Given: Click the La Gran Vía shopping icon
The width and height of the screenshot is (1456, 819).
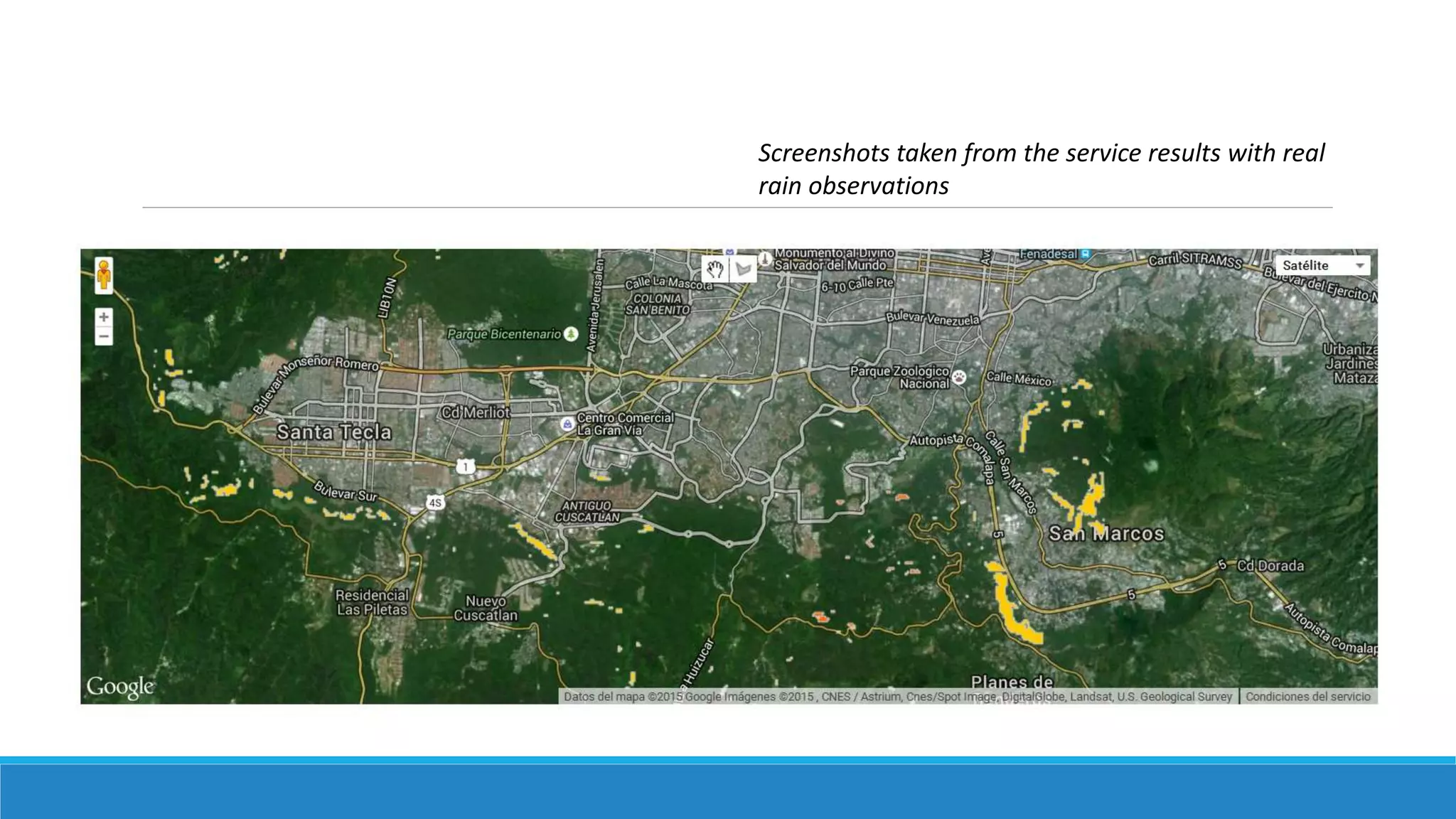Looking at the screenshot, I should (x=567, y=424).
